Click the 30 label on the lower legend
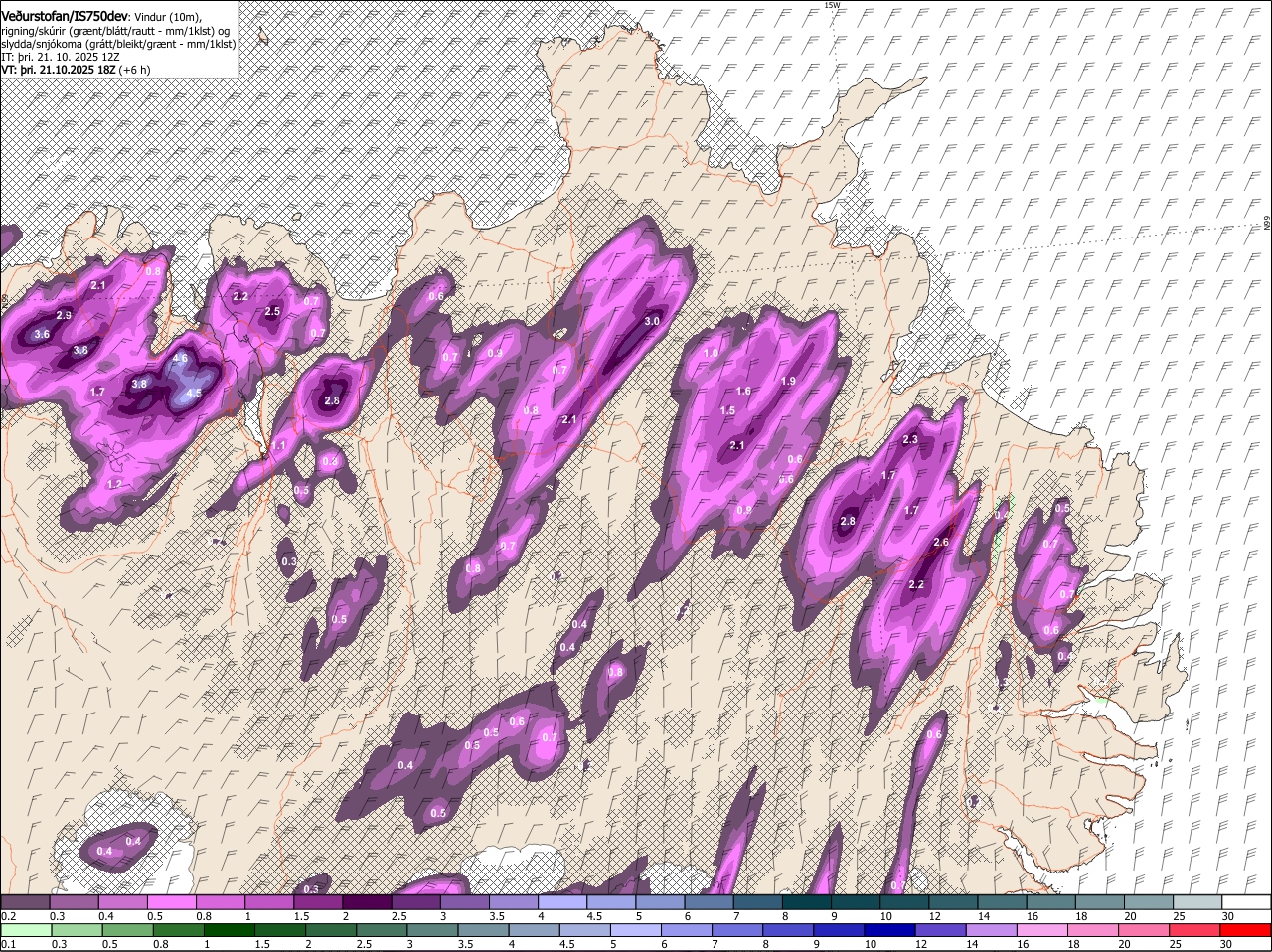Viewport: 1272px width, 952px height. [x=1225, y=944]
